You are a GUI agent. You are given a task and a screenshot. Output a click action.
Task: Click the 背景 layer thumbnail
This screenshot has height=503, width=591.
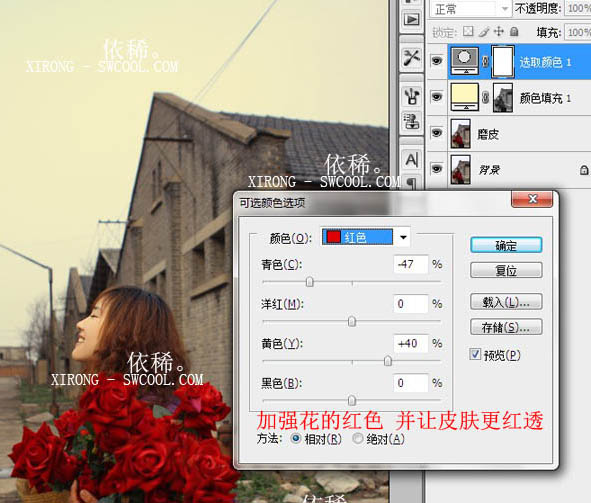[461, 170]
